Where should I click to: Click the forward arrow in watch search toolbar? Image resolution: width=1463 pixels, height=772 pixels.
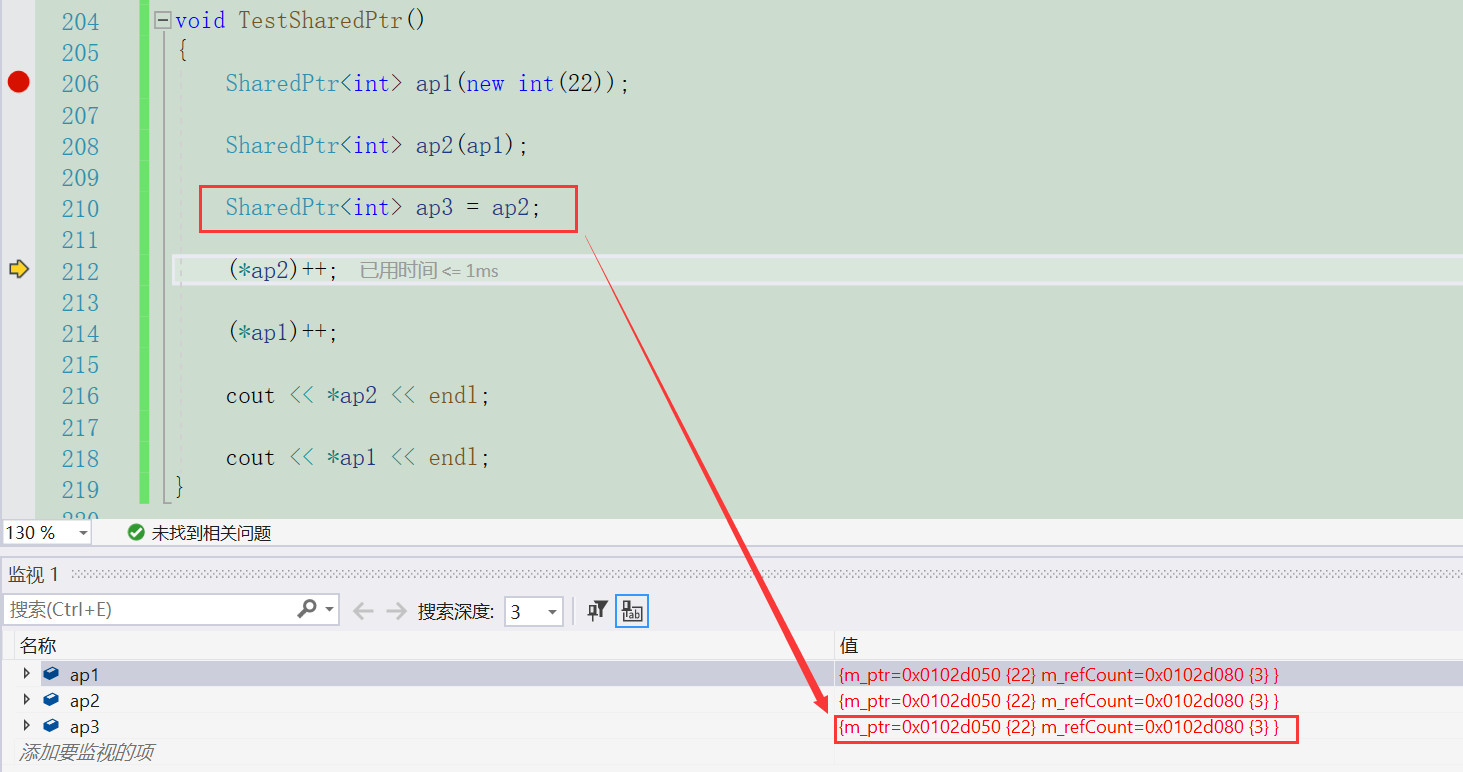pos(396,611)
